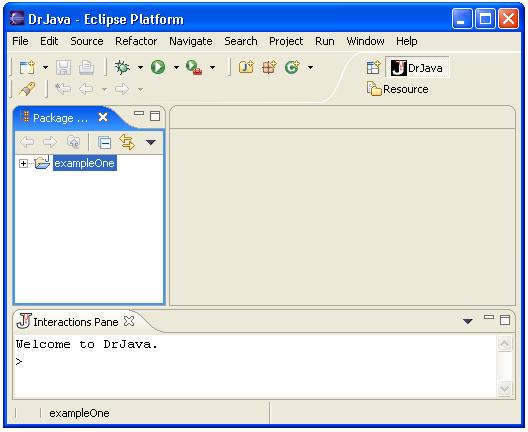The width and height of the screenshot is (528, 432).
Task: Click scrollbar up arrow in Interactions Pane
Action: pyautogui.click(x=504, y=343)
